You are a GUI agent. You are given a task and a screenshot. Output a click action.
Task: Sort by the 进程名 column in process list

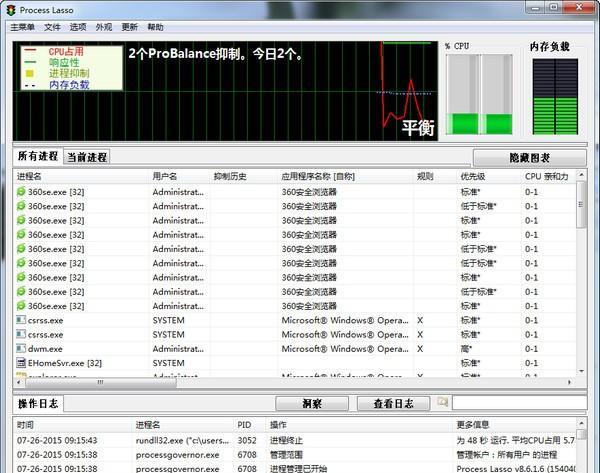tap(29, 176)
